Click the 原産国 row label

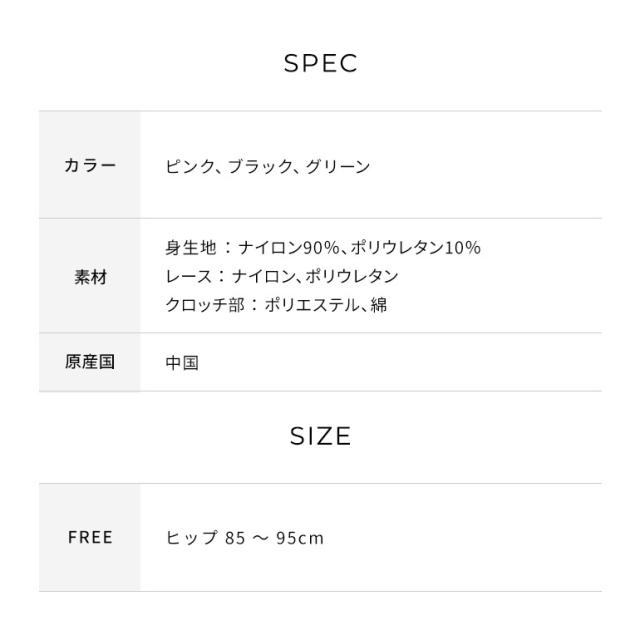(x=90, y=362)
